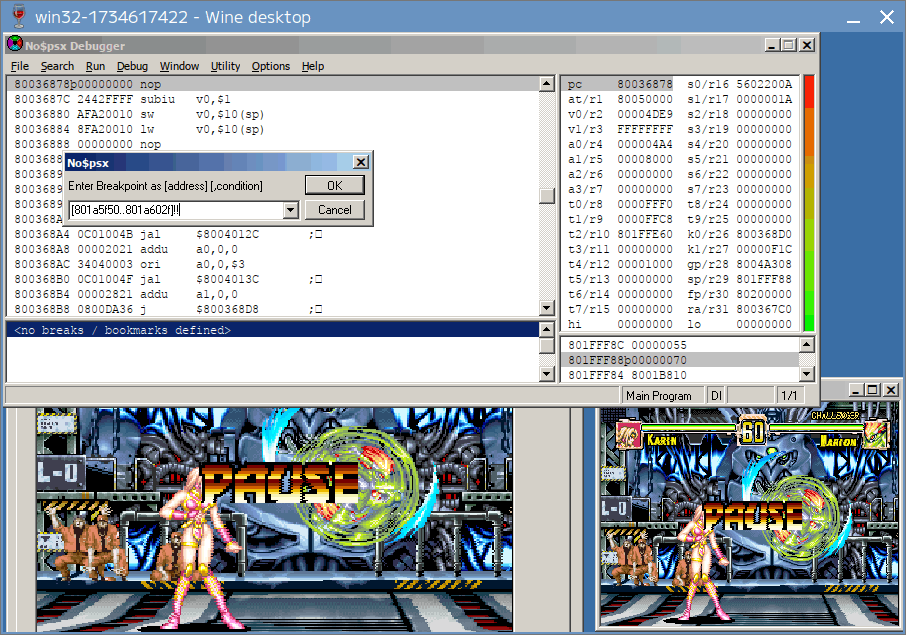906x635 pixels.
Task: Click the ra/r31 register value 800367C0
Action: [764, 309]
